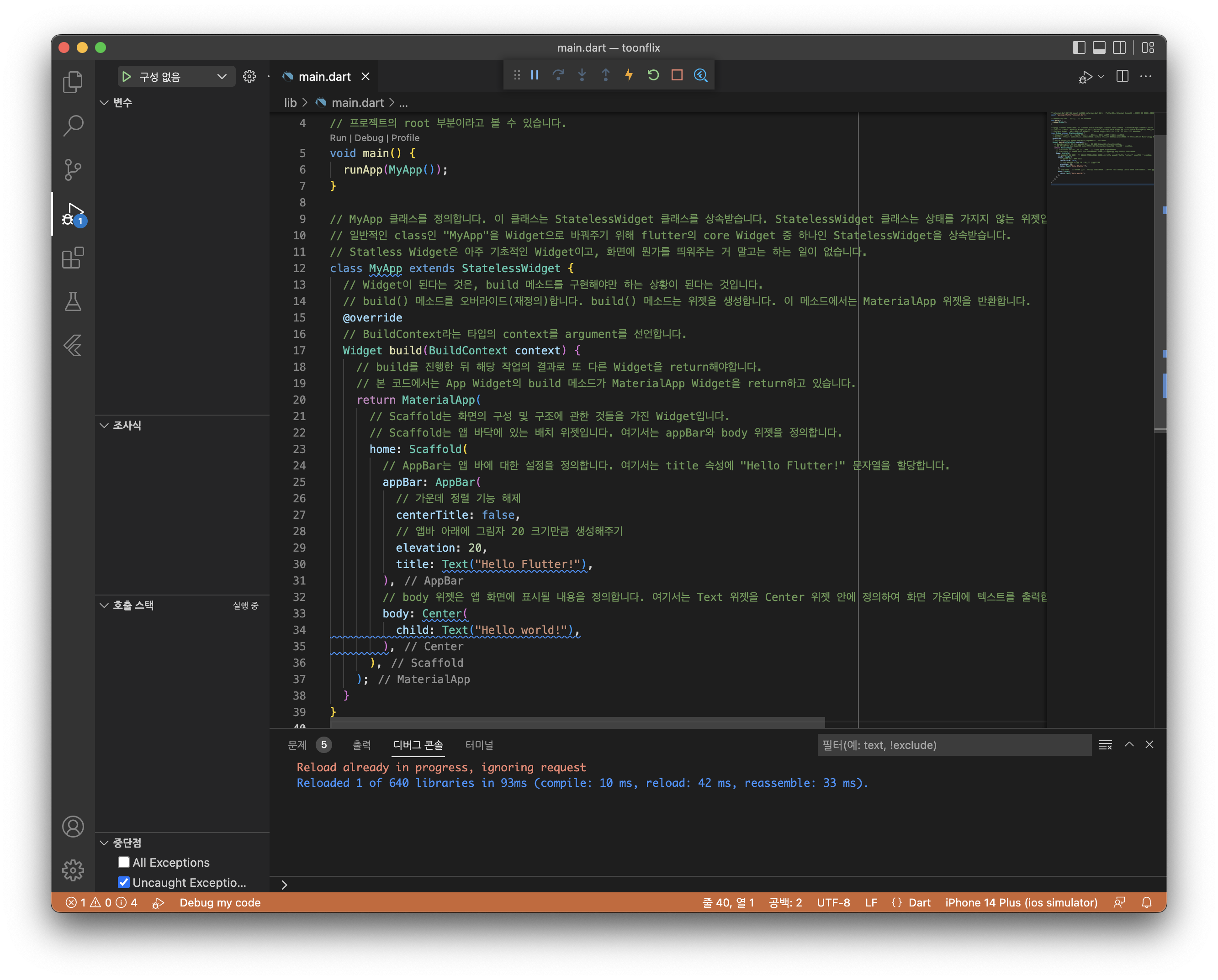Open the Explorer view in activity bar
The width and height of the screenshot is (1218, 980).
point(73,82)
